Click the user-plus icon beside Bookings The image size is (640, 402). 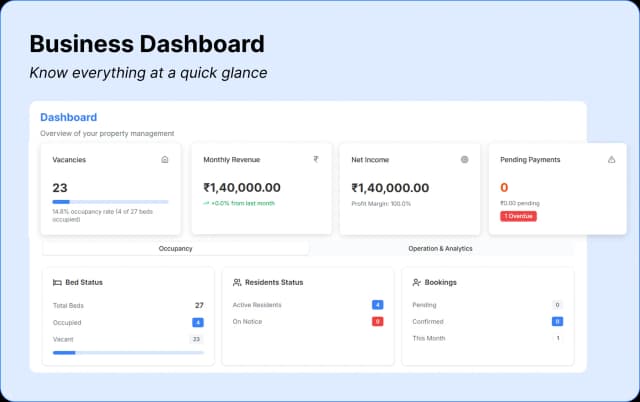click(417, 282)
